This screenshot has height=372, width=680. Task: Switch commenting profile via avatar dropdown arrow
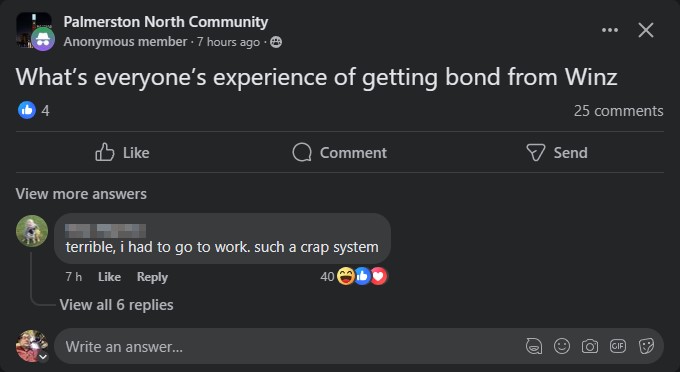coord(43,357)
